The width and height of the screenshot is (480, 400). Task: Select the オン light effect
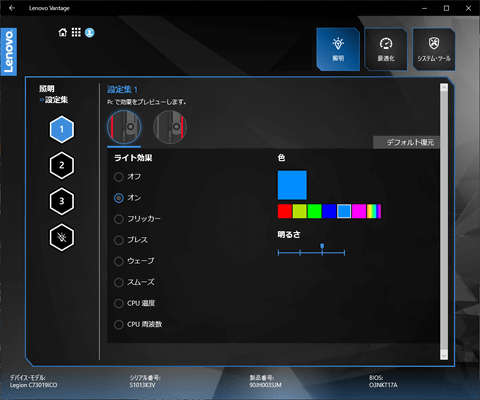pyautogui.click(x=127, y=198)
